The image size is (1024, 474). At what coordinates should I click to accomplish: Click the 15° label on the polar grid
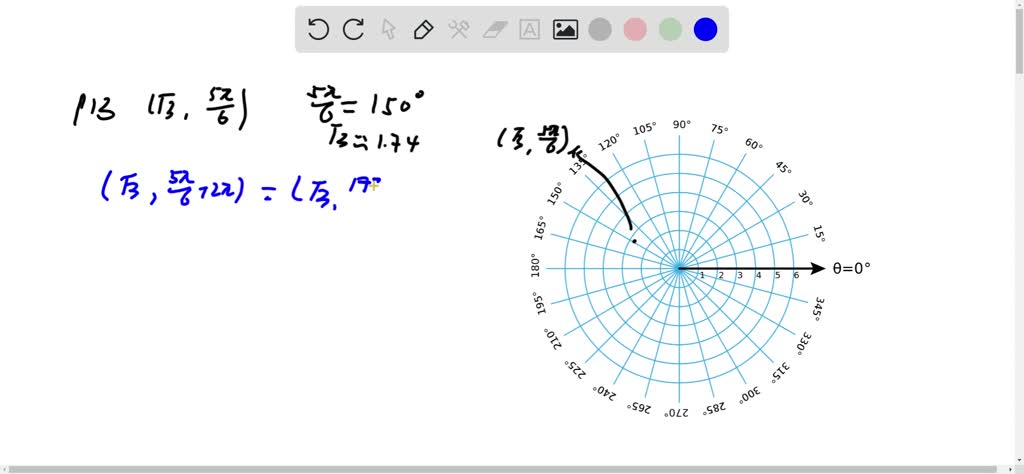coord(819,234)
